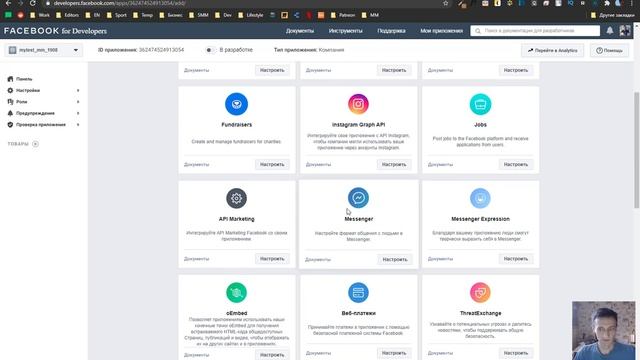Click Настроить on the oEmbed card
This screenshot has width=640, height=360.
point(272,355)
